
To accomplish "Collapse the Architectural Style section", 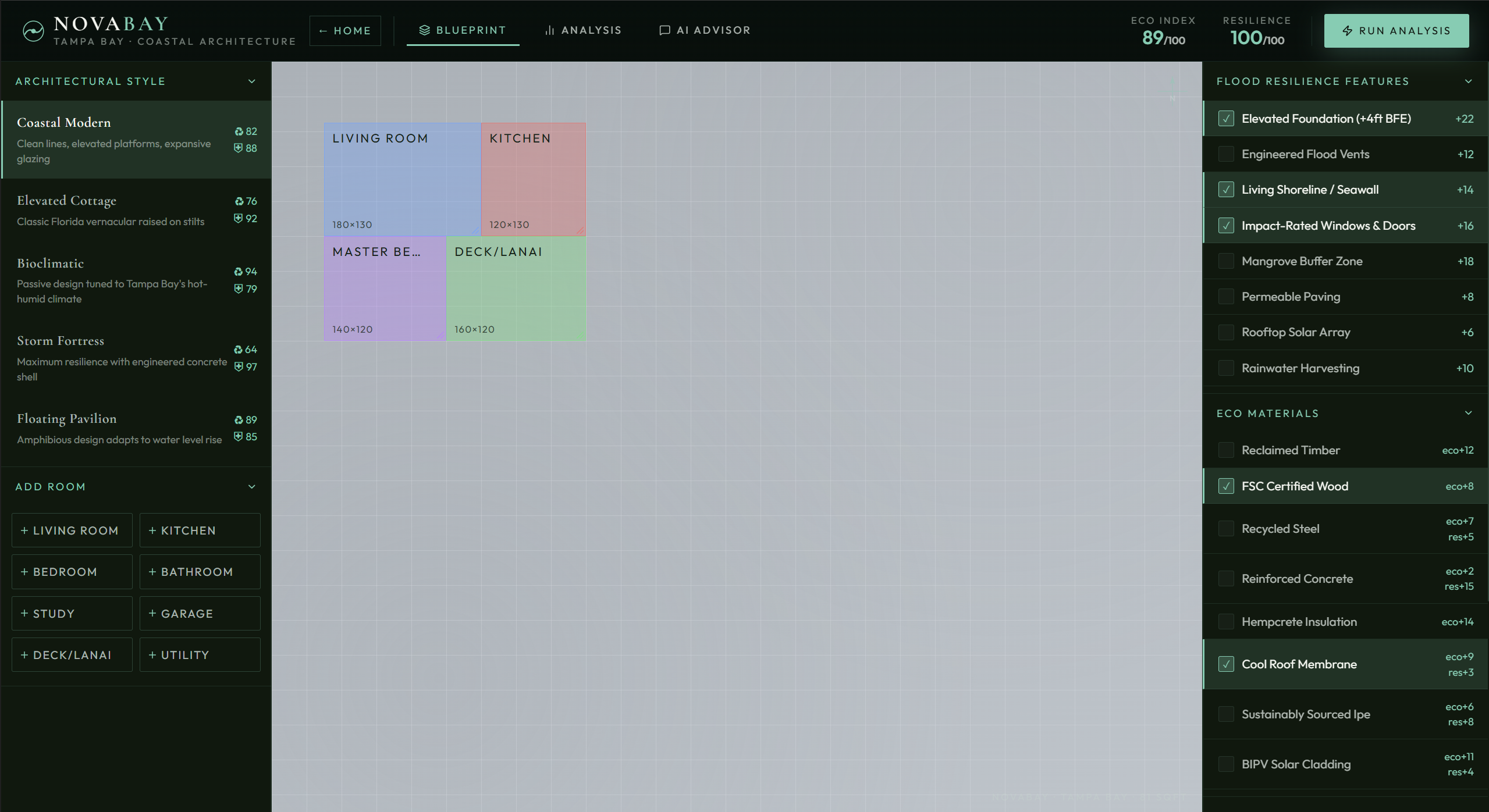I will point(252,81).
